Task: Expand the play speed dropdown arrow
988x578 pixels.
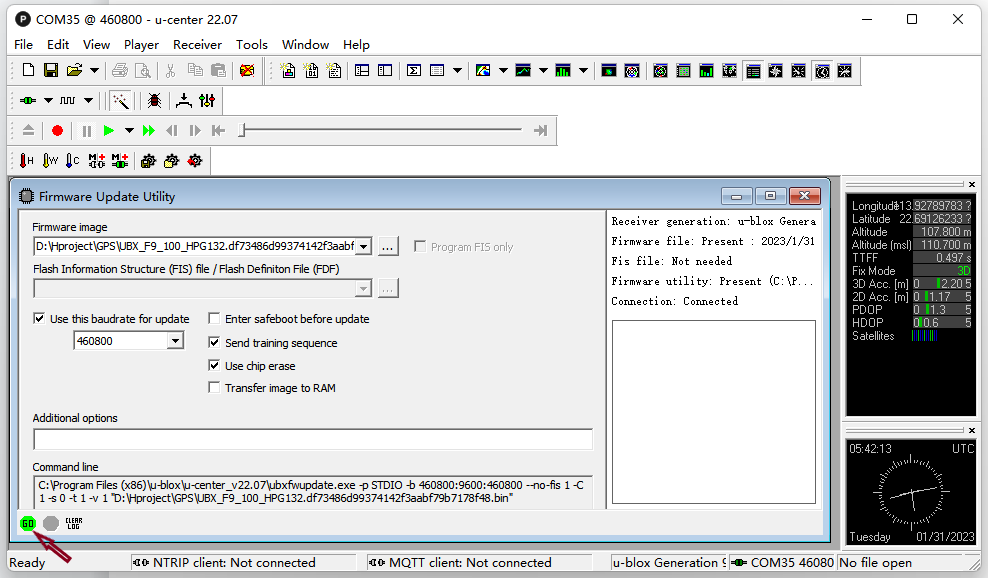Action: click(x=129, y=130)
